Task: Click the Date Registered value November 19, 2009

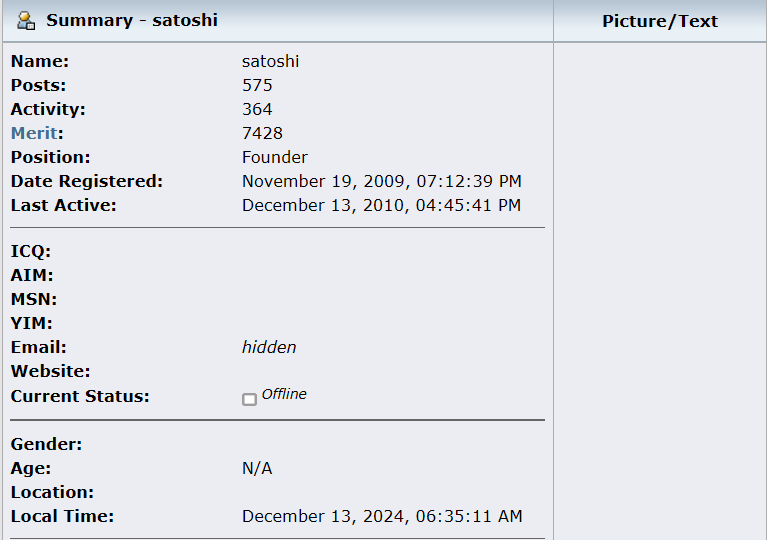Action: coord(381,181)
